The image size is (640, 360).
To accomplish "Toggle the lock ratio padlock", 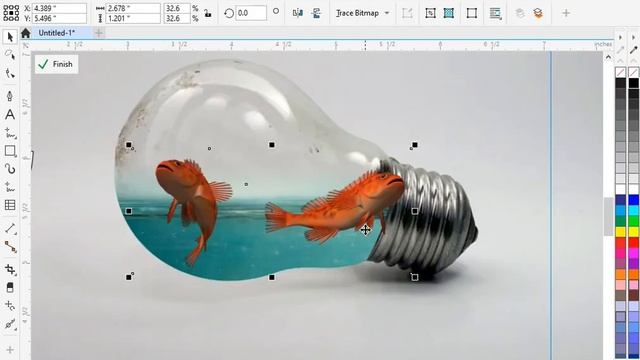I will [208, 13].
